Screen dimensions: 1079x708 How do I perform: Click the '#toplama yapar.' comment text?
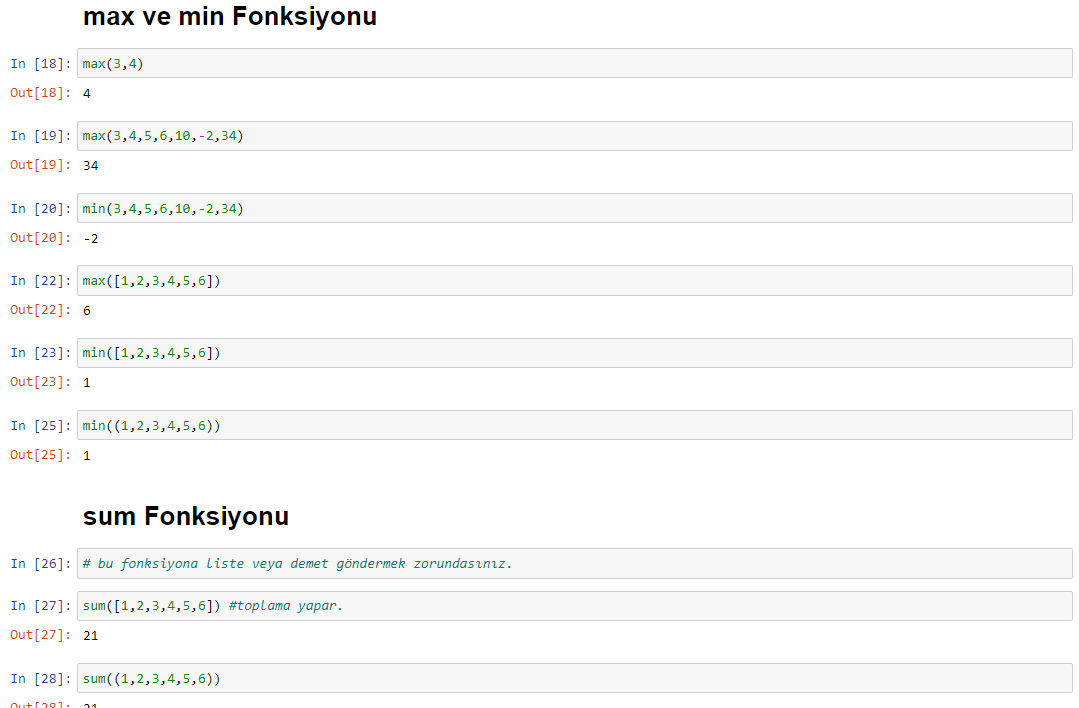tap(286, 605)
